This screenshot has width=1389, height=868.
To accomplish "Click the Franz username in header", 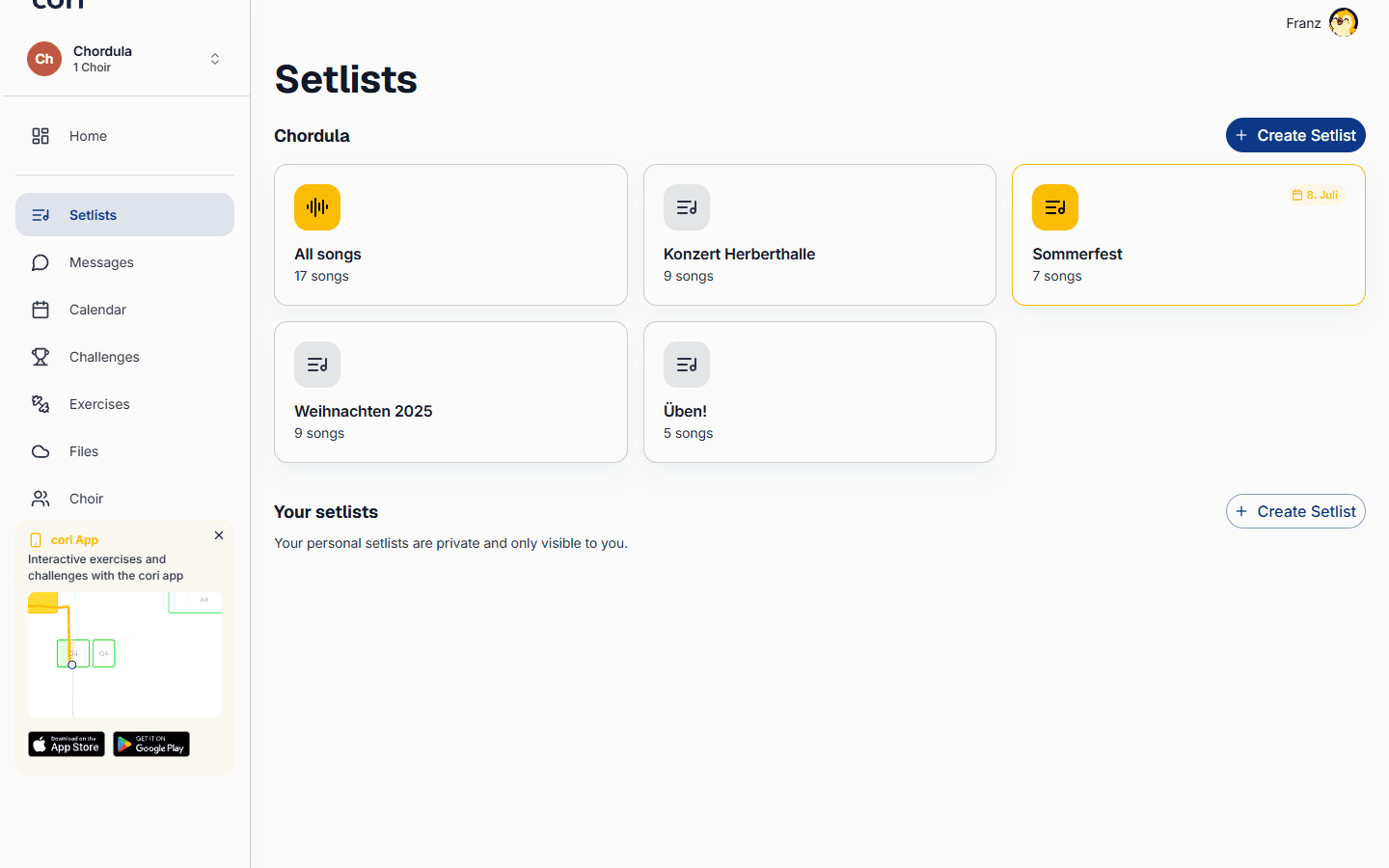I will coord(1303,23).
